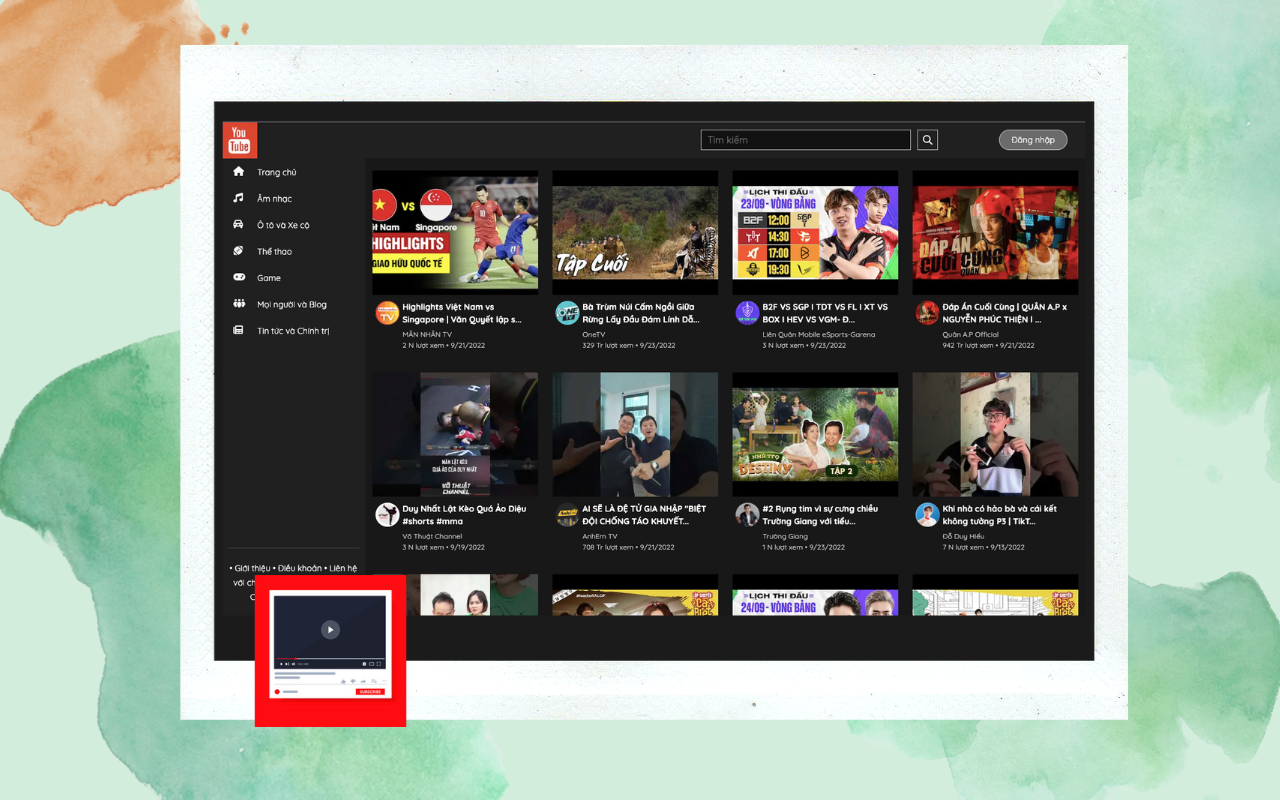
Task: Open Lịch Thi Đấu 24/09 Vòng Bảng thumbnail
Action: click(x=815, y=595)
